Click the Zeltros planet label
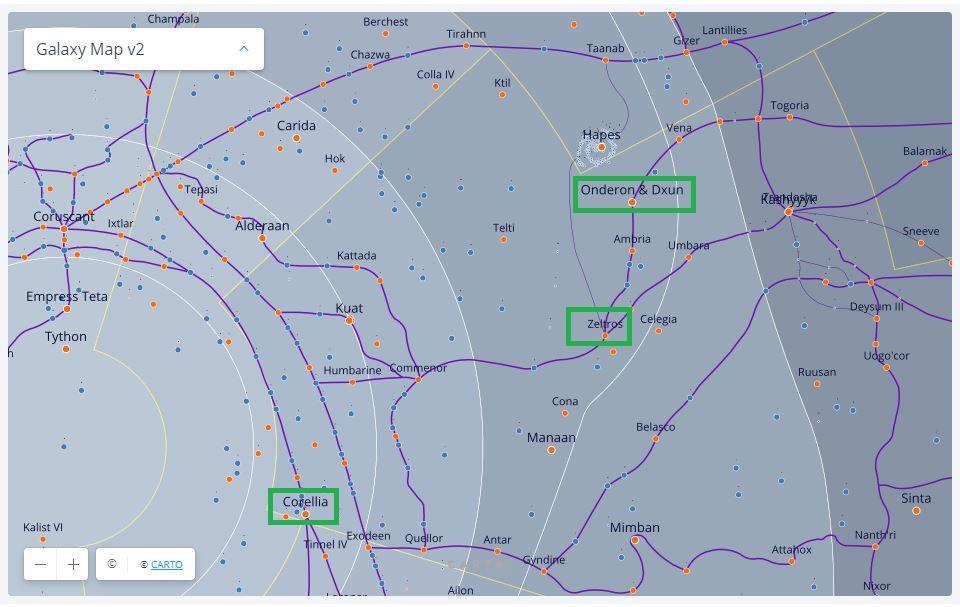960x607 pixels. click(605, 323)
